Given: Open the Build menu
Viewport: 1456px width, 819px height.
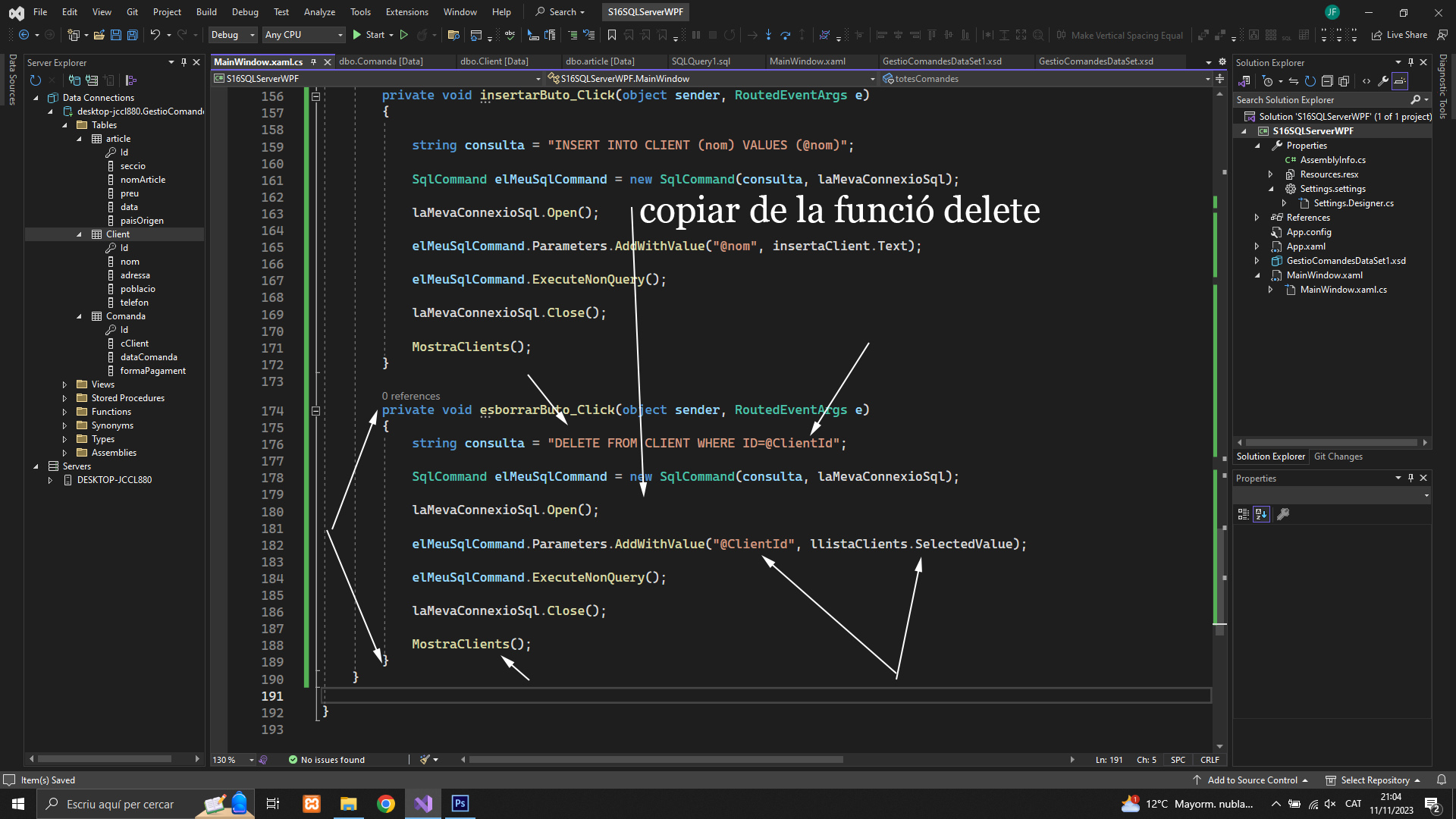Looking at the screenshot, I should [x=206, y=11].
